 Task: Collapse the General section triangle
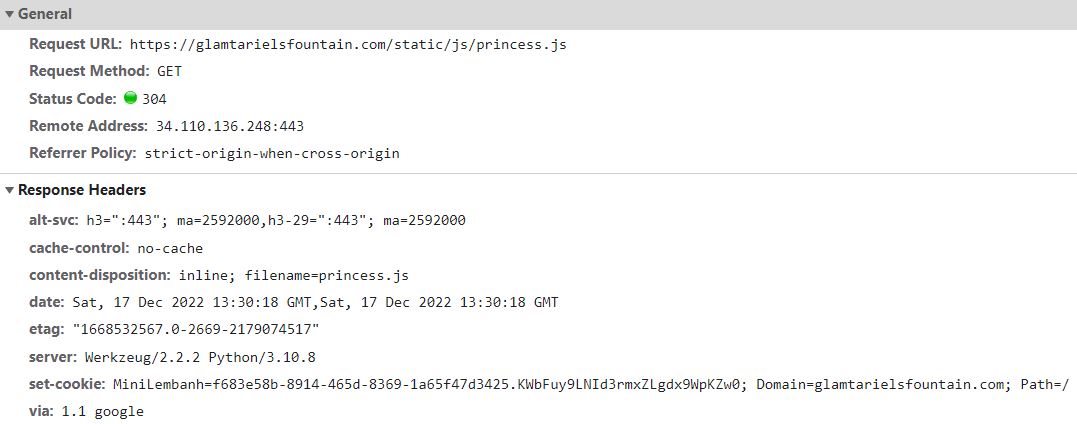9,14
